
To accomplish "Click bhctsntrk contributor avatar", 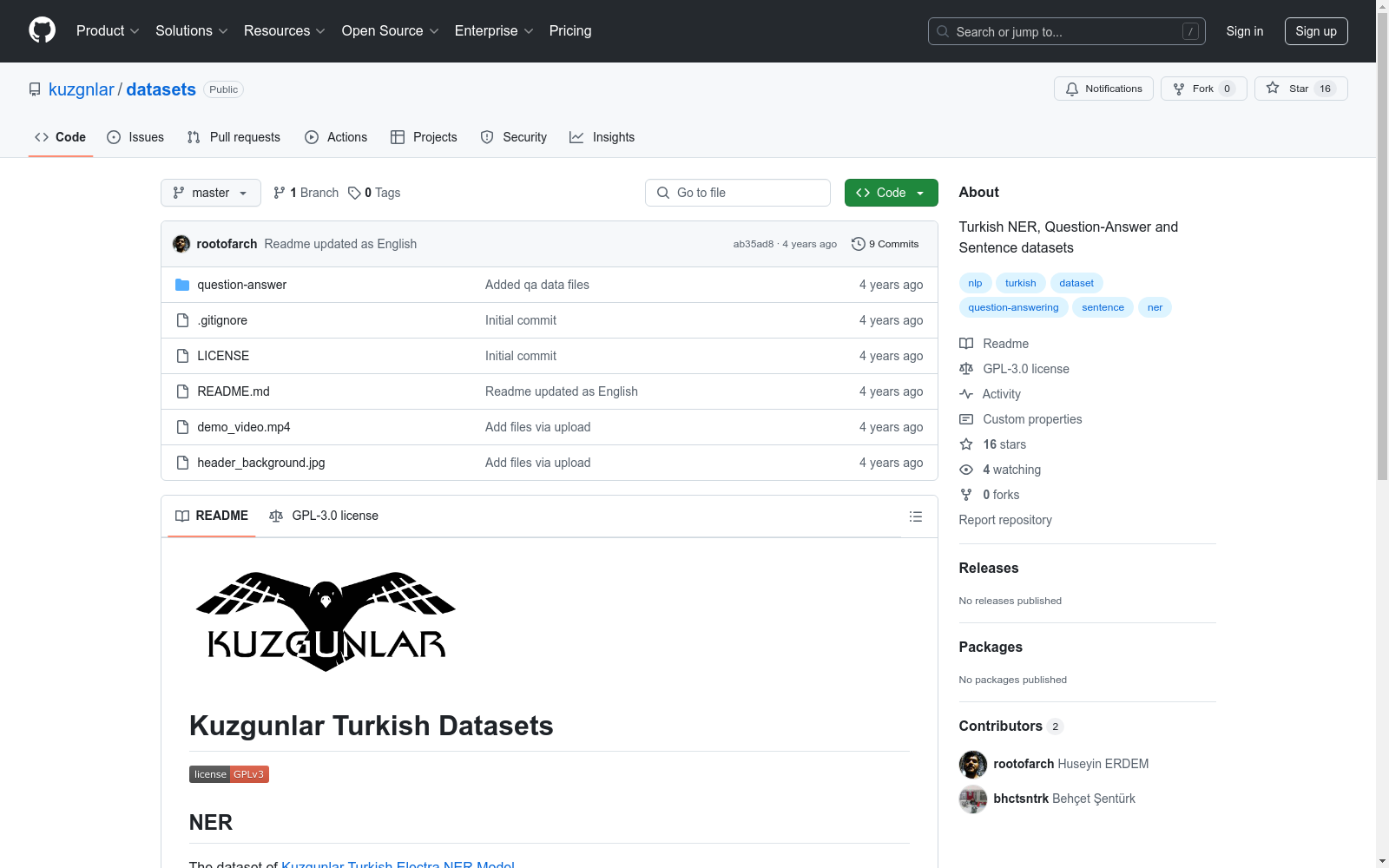I will click(x=973, y=799).
